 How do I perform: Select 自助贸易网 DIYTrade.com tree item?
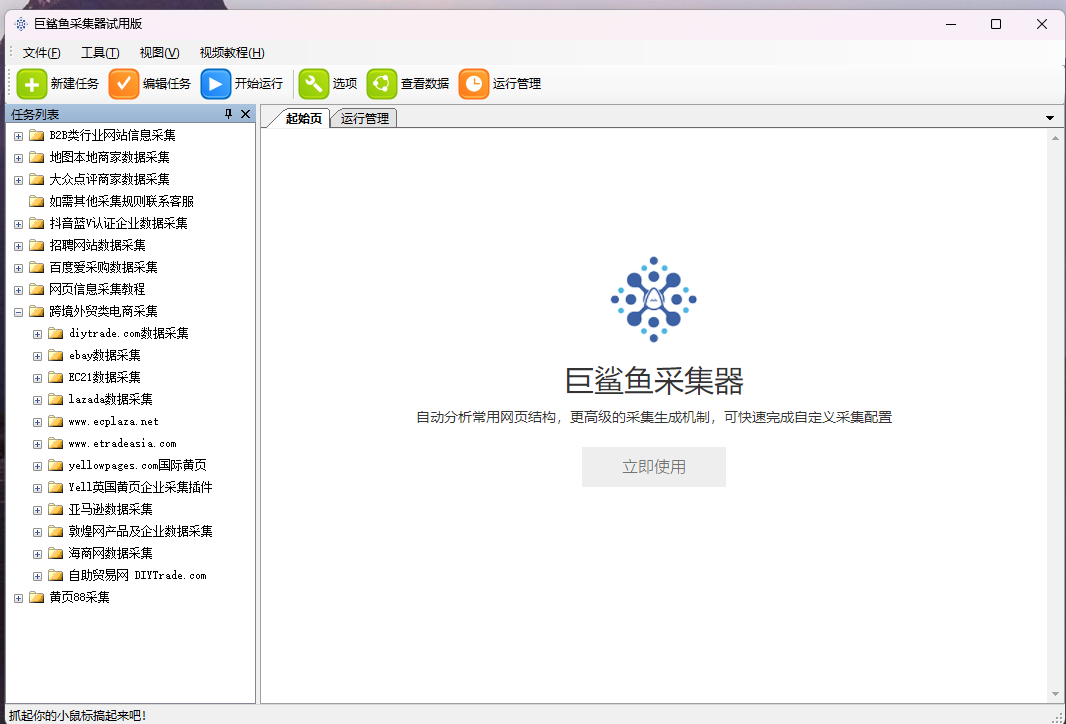pos(137,575)
